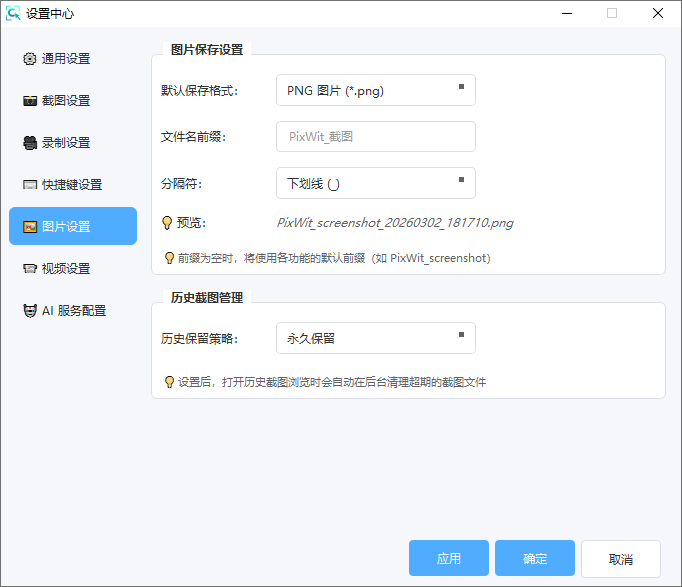Click the PixWit logo in title bar
682x587 pixels.
(x=13, y=13)
